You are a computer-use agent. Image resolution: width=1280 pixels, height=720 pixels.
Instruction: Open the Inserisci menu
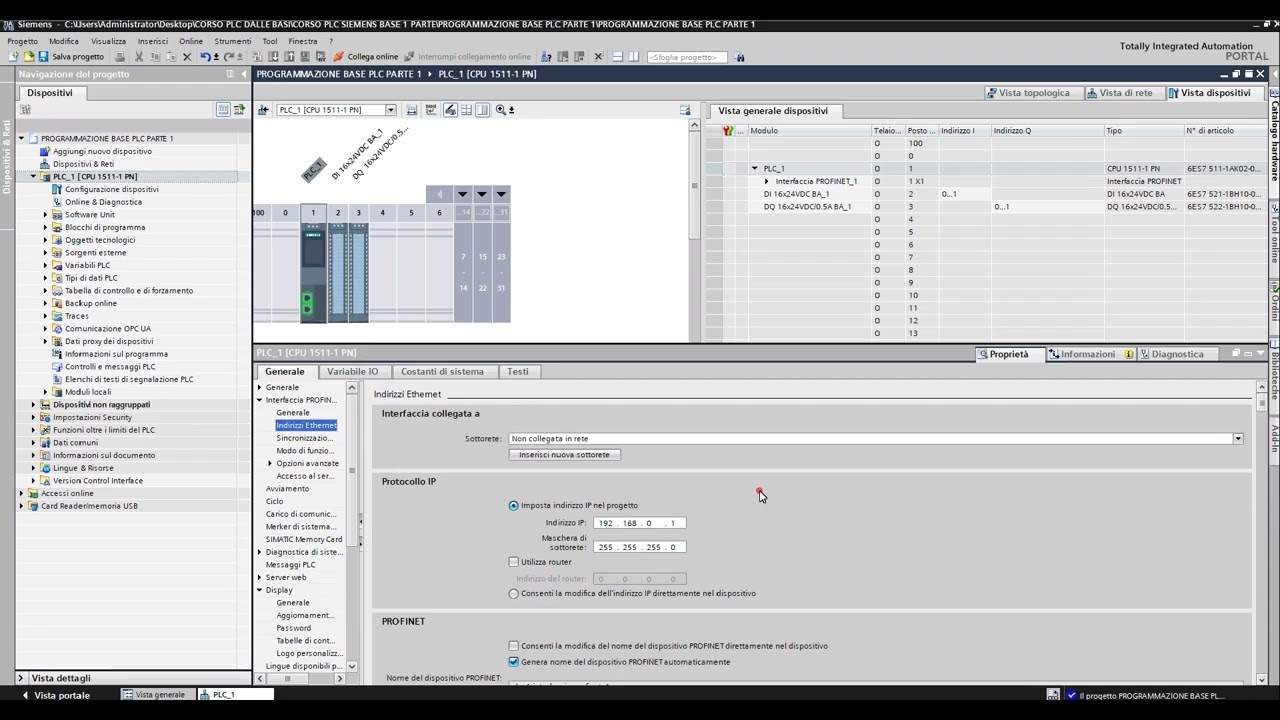153,41
